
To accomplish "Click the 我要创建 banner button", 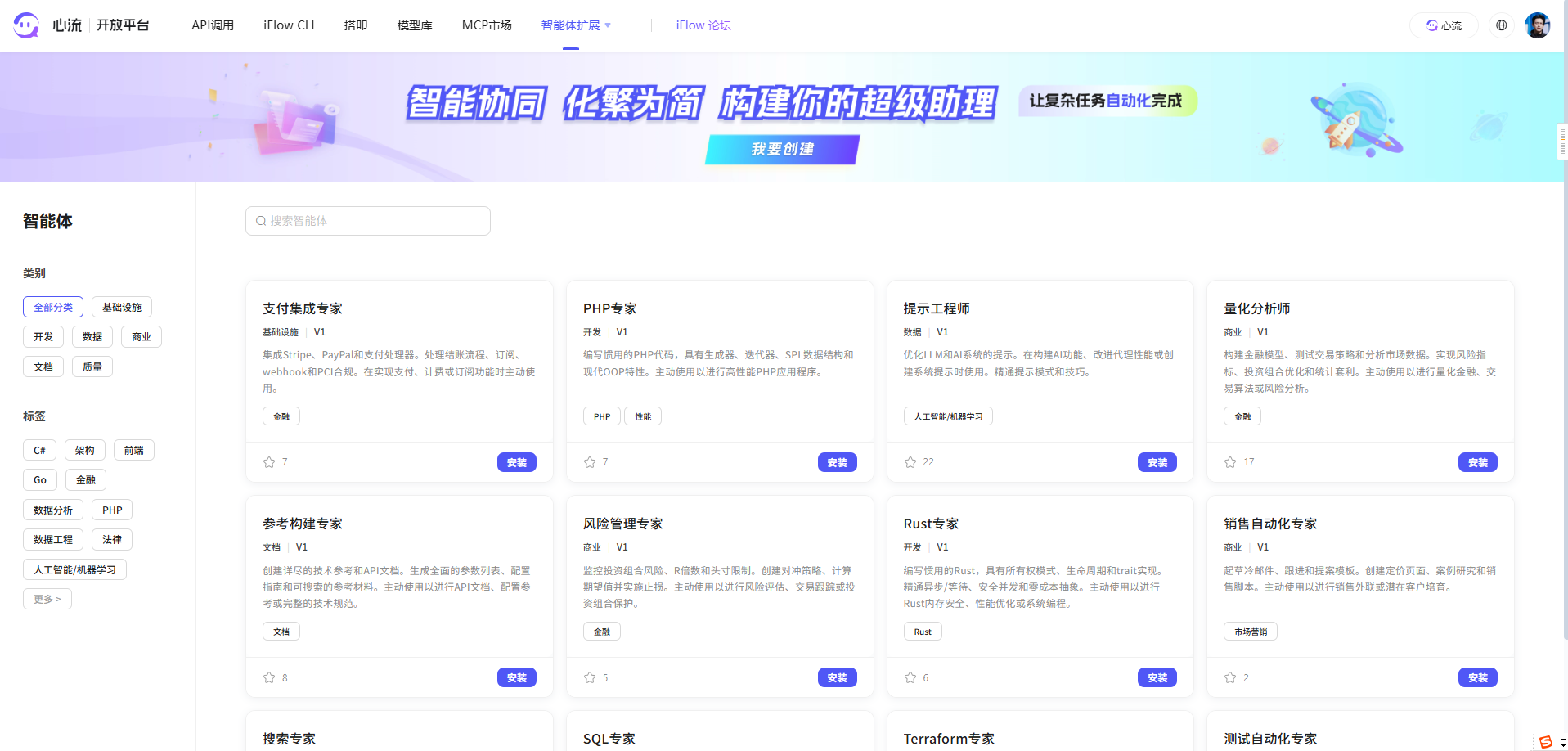I will pyautogui.click(x=782, y=149).
